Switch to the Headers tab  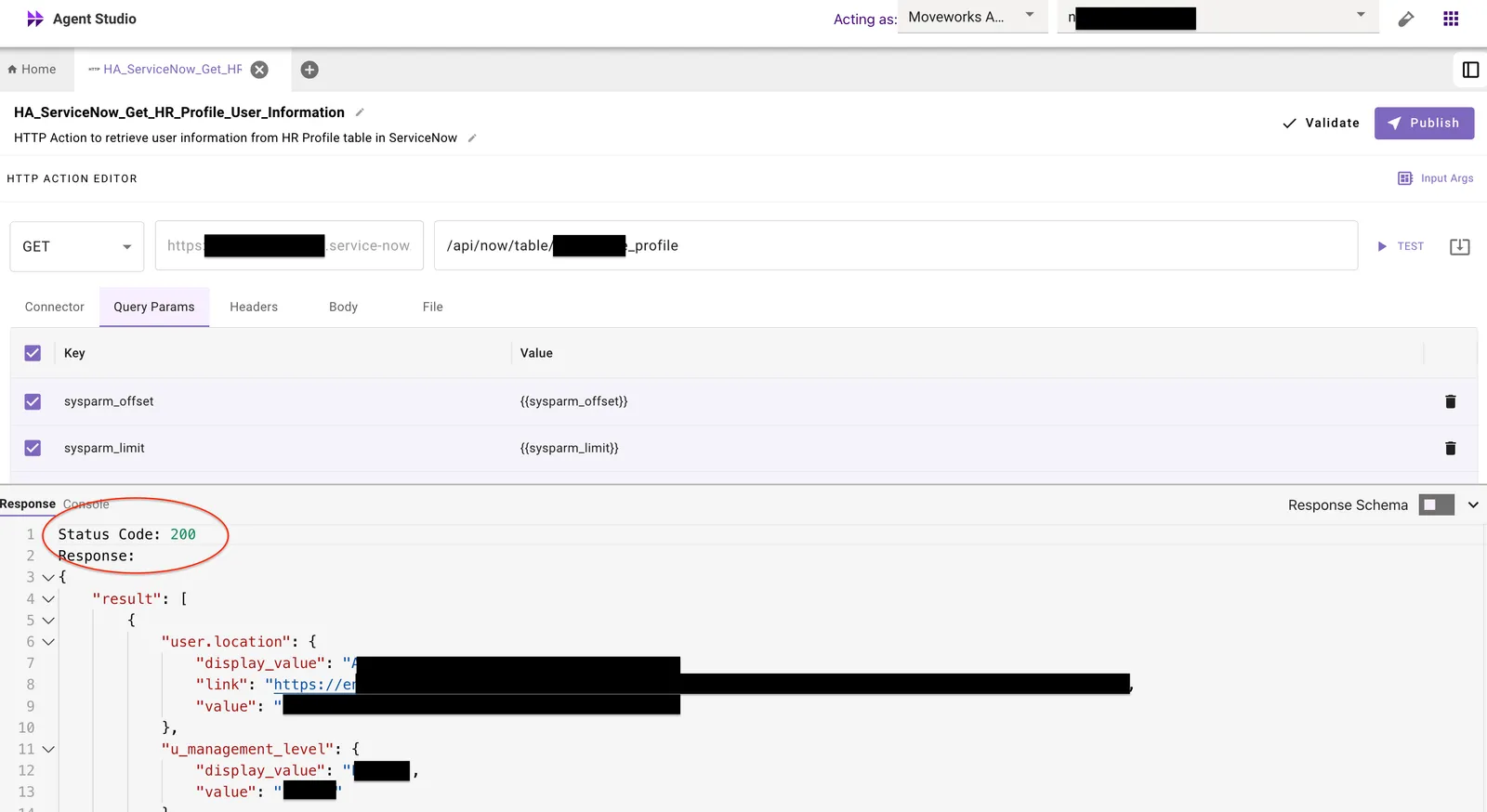click(x=254, y=307)
